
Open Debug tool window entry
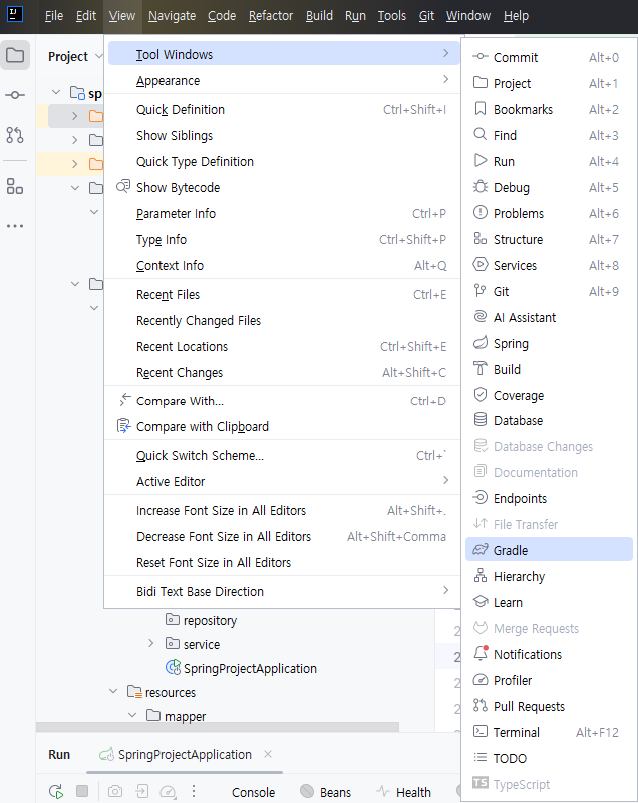pyautogui.click(x=549, y=187)
